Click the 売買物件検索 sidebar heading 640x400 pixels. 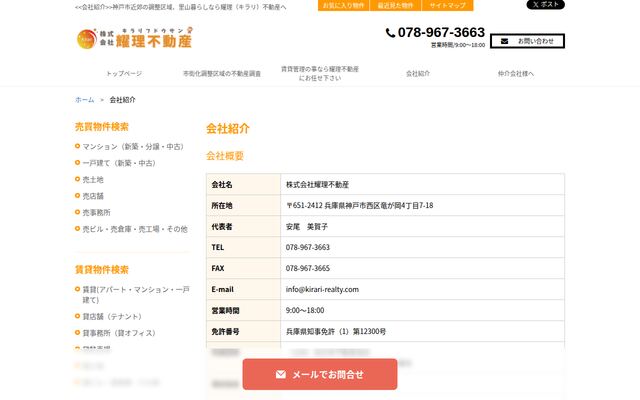(102, 127)
